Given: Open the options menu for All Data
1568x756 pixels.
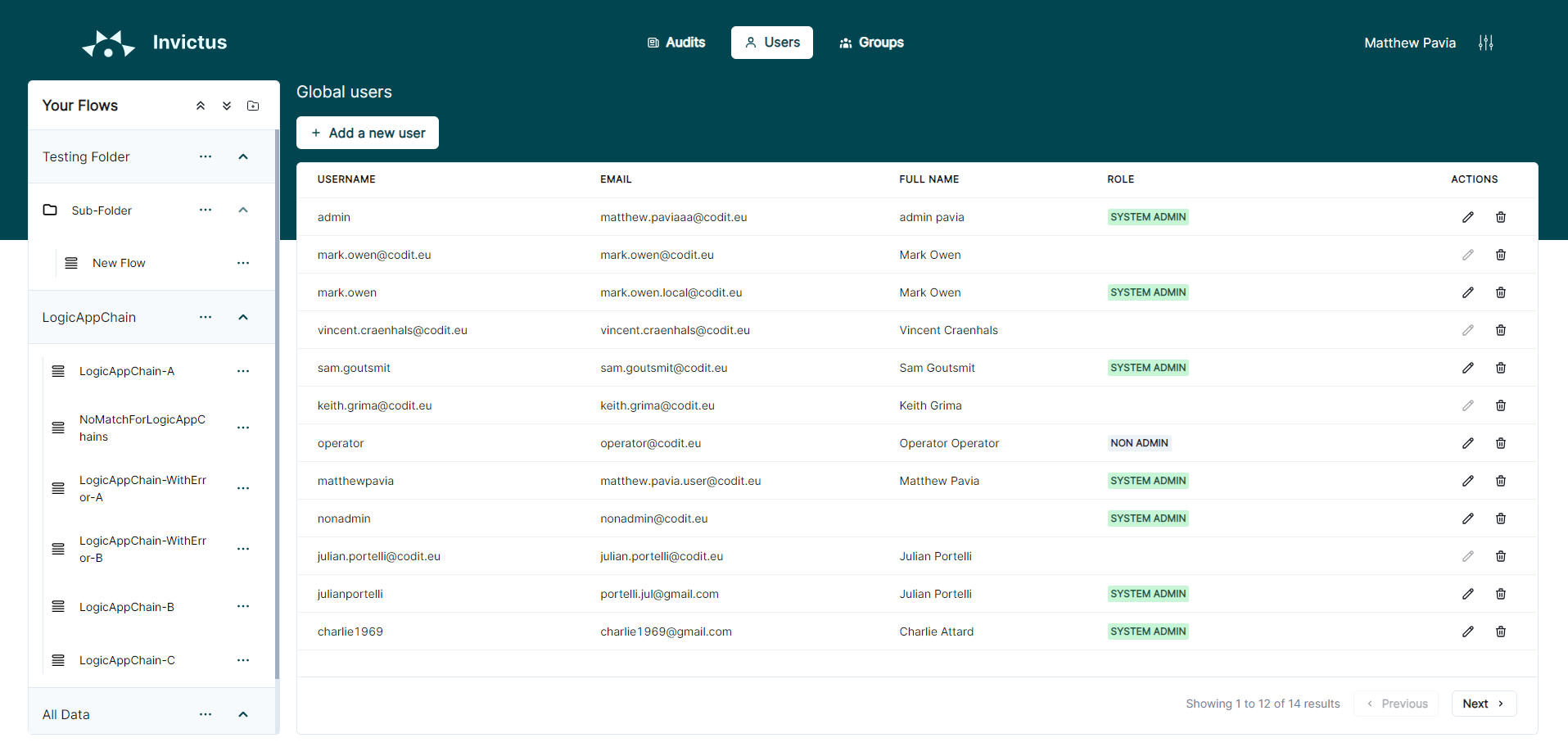Looking at the screenshot, I should tap(205, 714).
